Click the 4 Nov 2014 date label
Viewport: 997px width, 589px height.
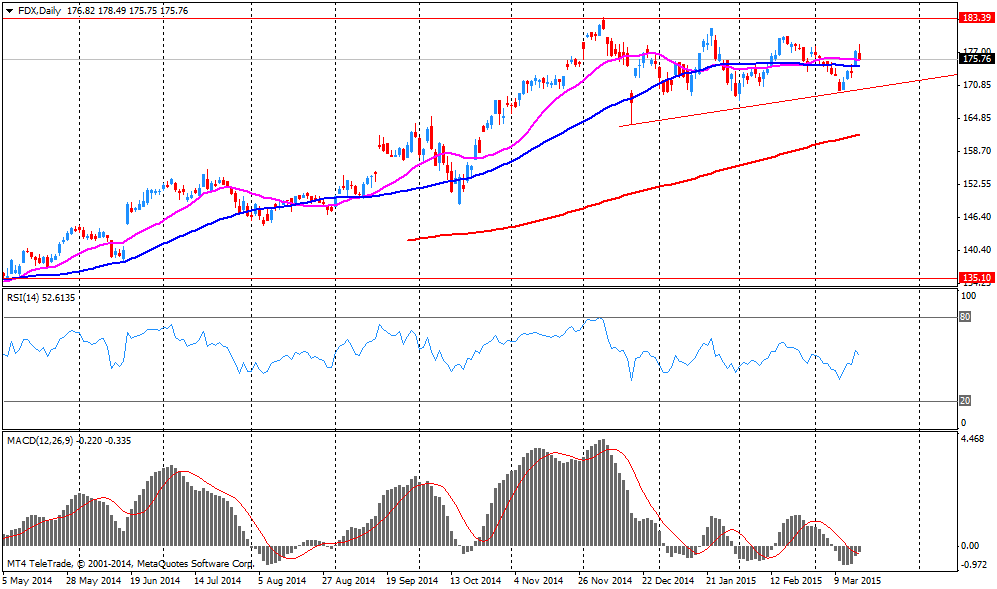(x=539, y=581)
